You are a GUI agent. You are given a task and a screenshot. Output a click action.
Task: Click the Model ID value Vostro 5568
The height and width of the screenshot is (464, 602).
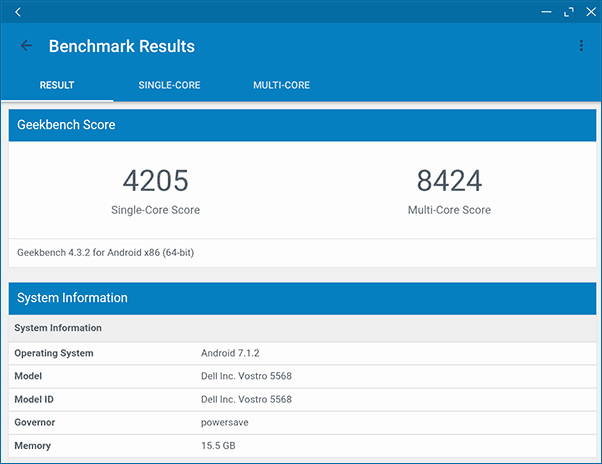click(246, 400)
